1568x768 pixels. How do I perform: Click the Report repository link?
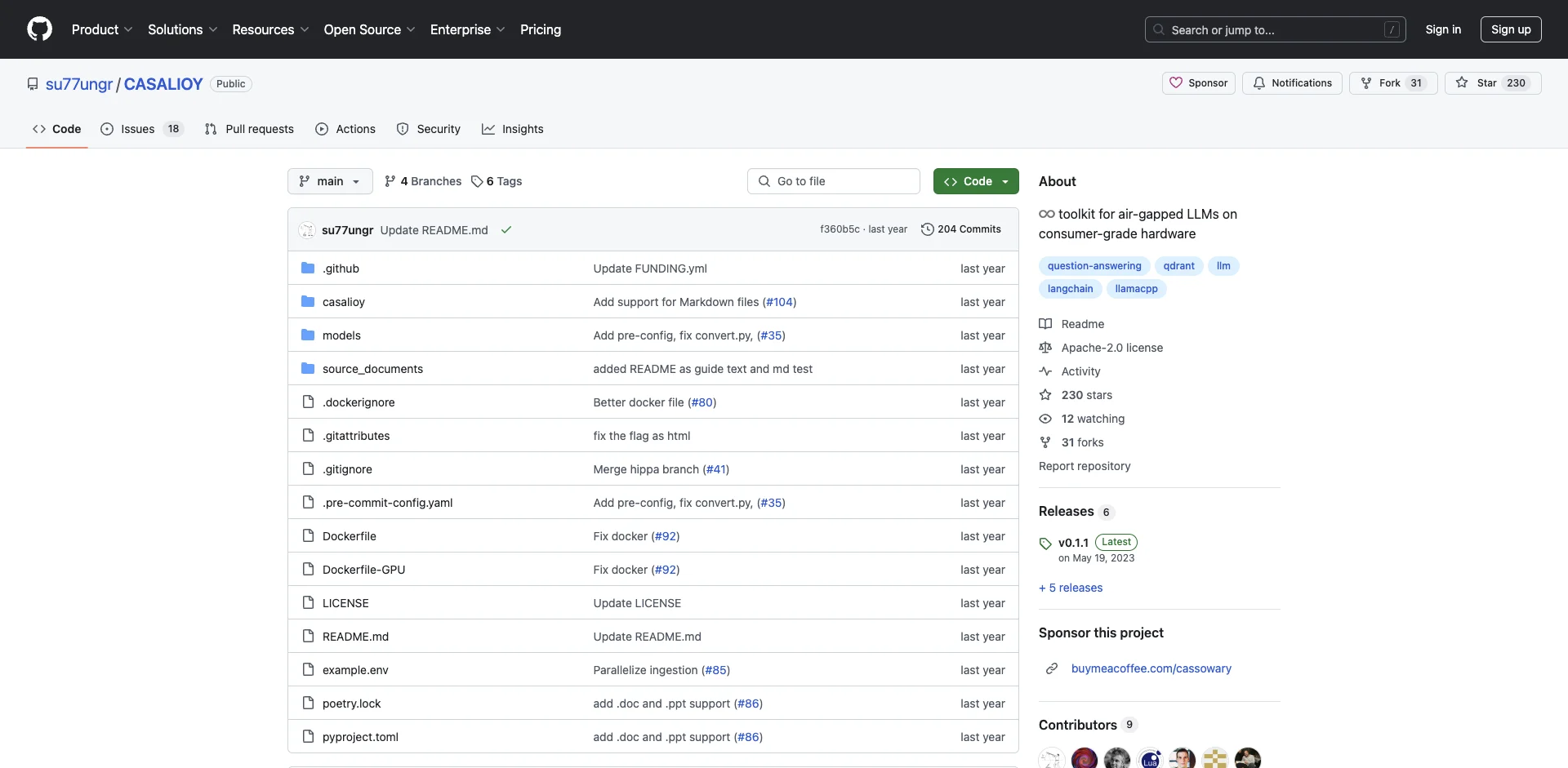(x=1085, y=466)
